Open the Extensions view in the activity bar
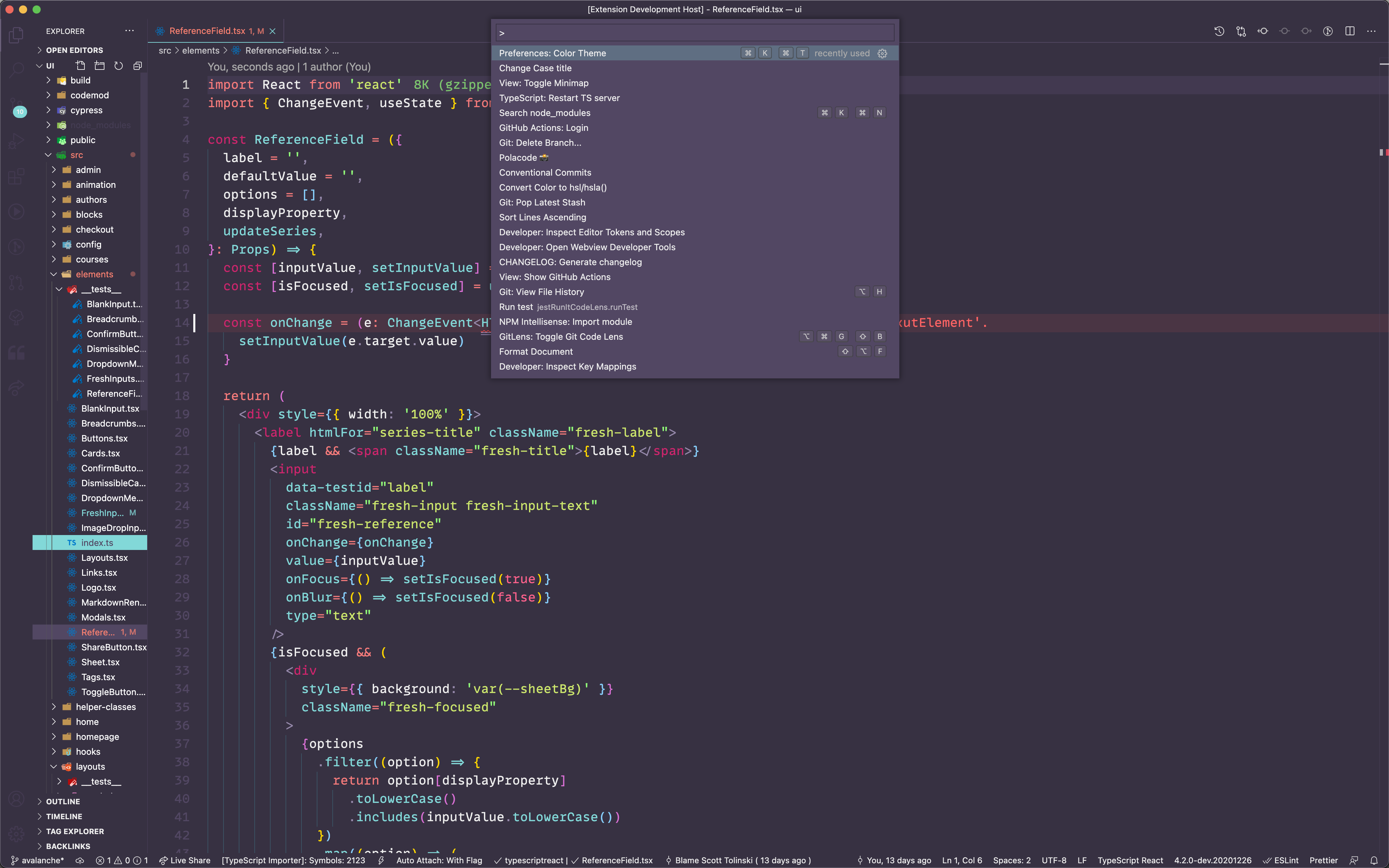This screenshot has width=1389, height=868. (17, 176)
